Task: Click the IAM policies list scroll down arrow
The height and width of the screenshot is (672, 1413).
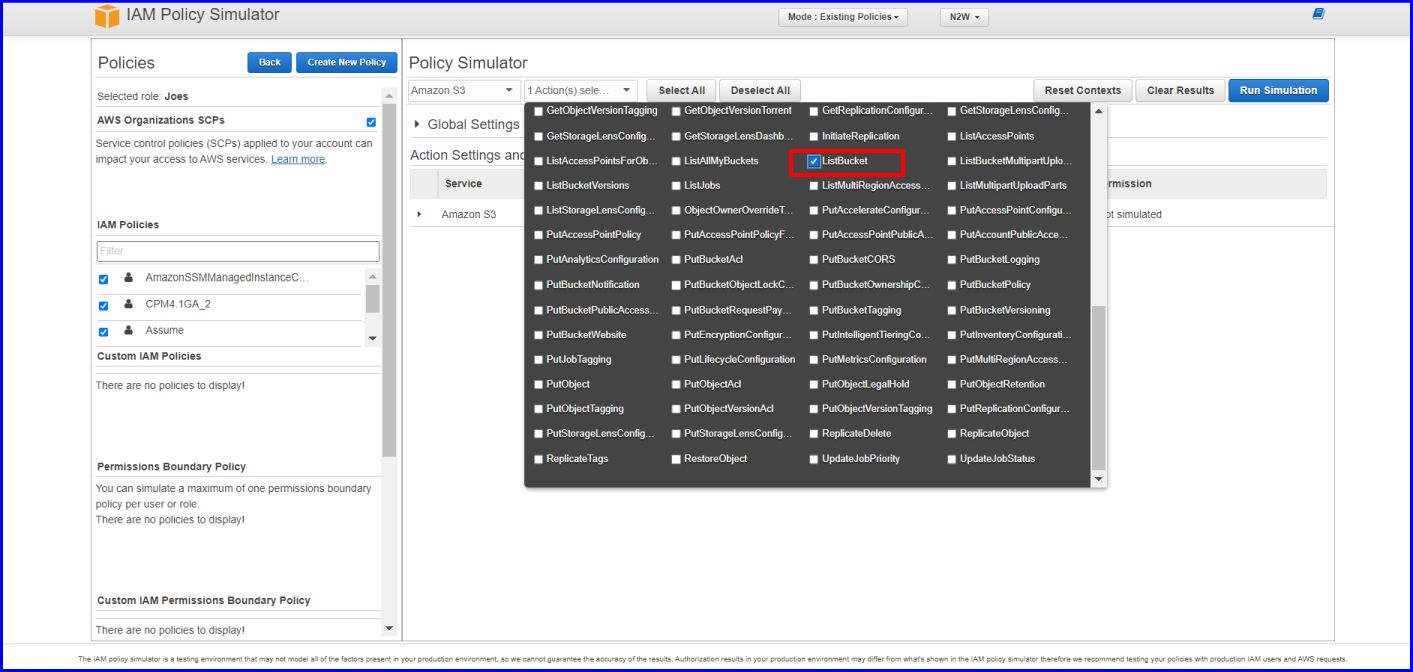Action: [373, 339]
